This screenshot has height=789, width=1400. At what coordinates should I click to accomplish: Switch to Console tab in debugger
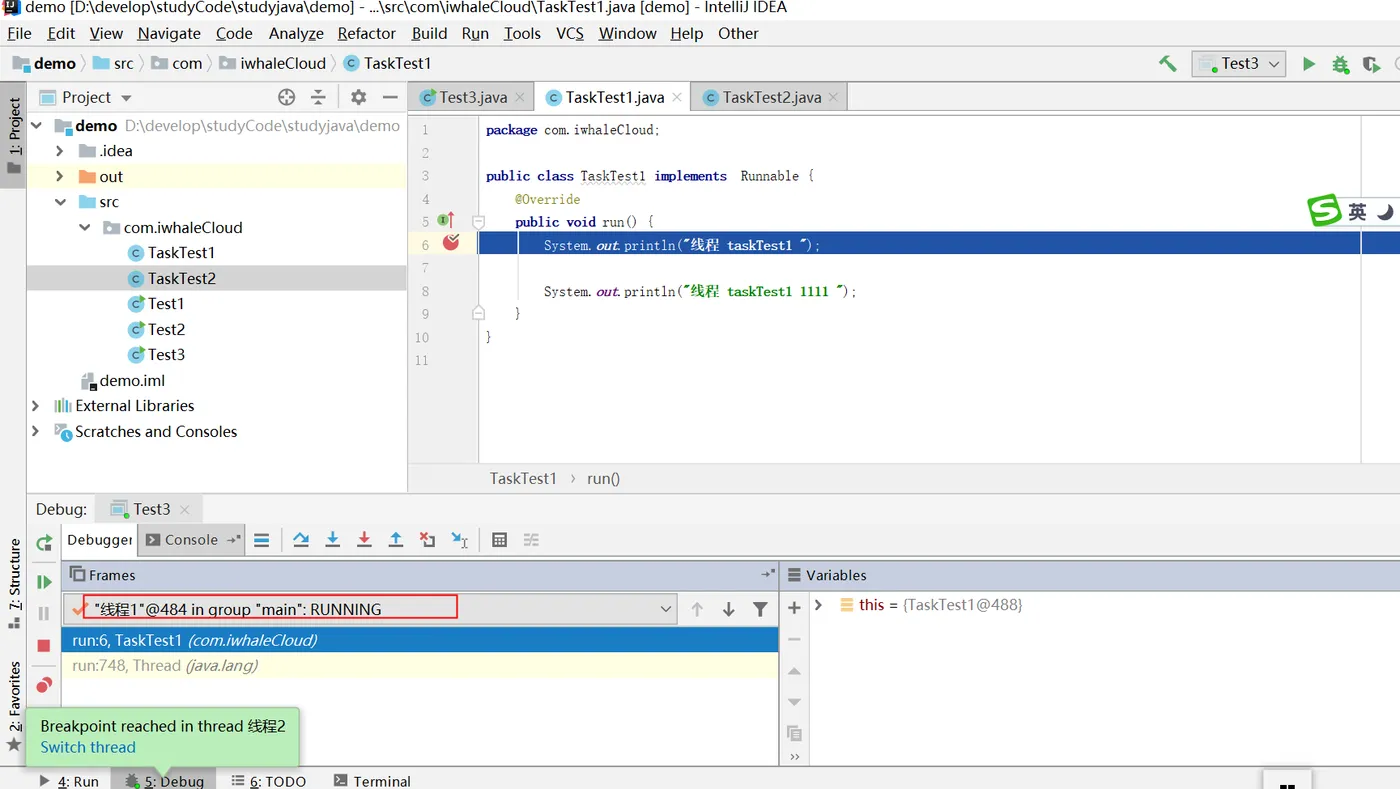pyautogui.click(x=191, y=540)
